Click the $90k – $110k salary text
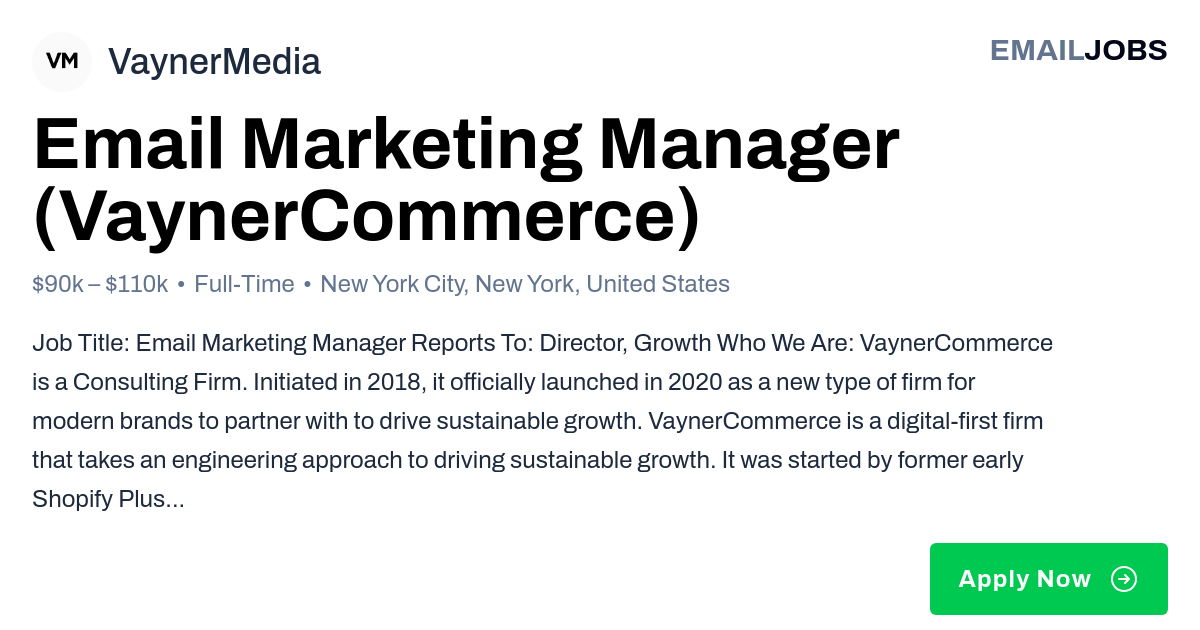 (100, 284)
